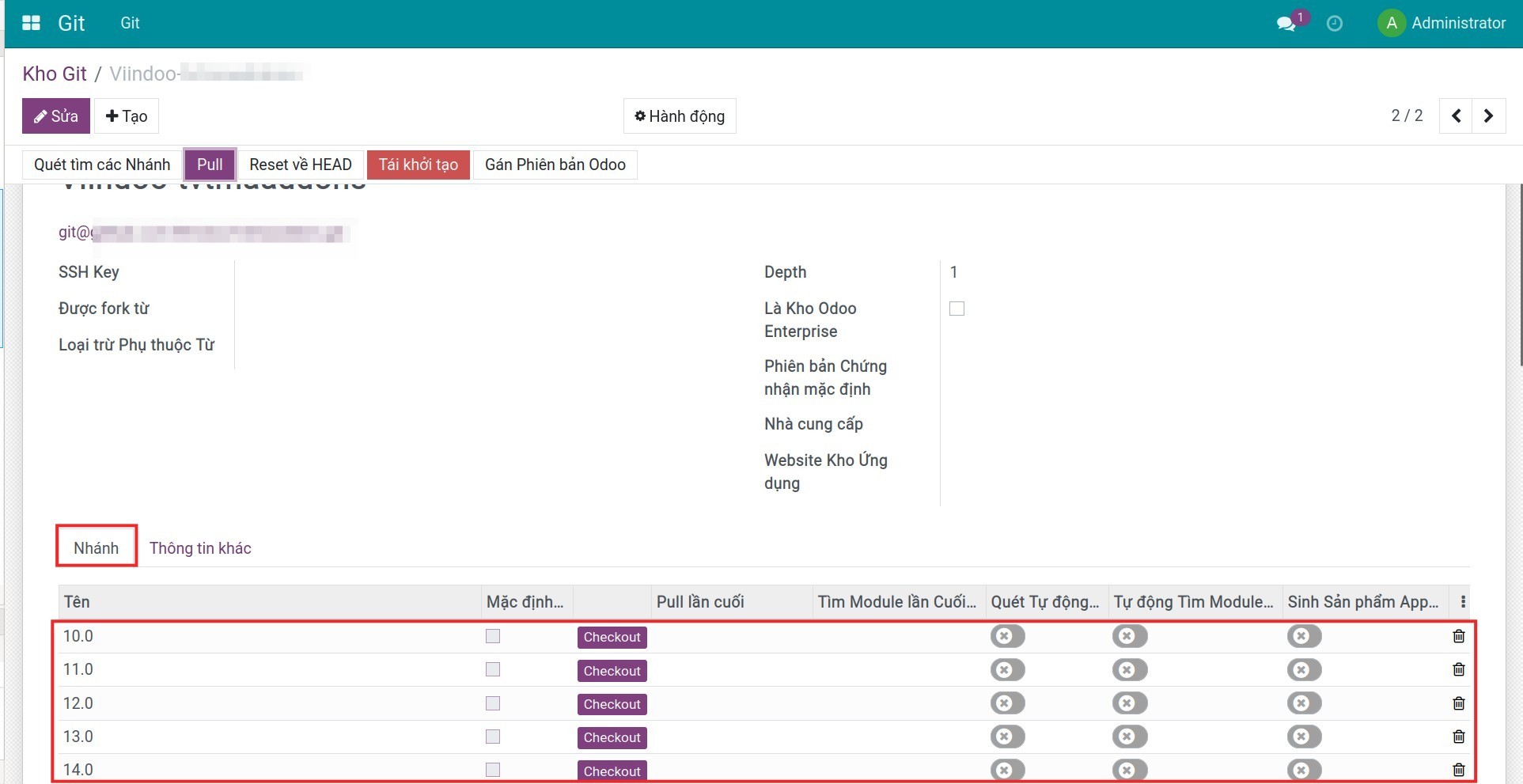Viewport: 1523px width, 784px height.
Task: Delete the 10.0 branch via trash icon
Action: (x=1458, y=636)
